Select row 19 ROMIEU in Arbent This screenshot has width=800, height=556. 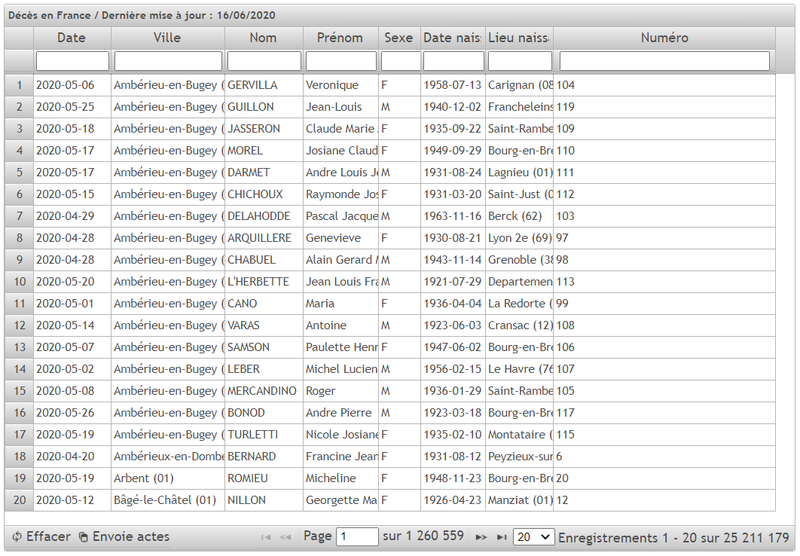[x=390, y=478]
